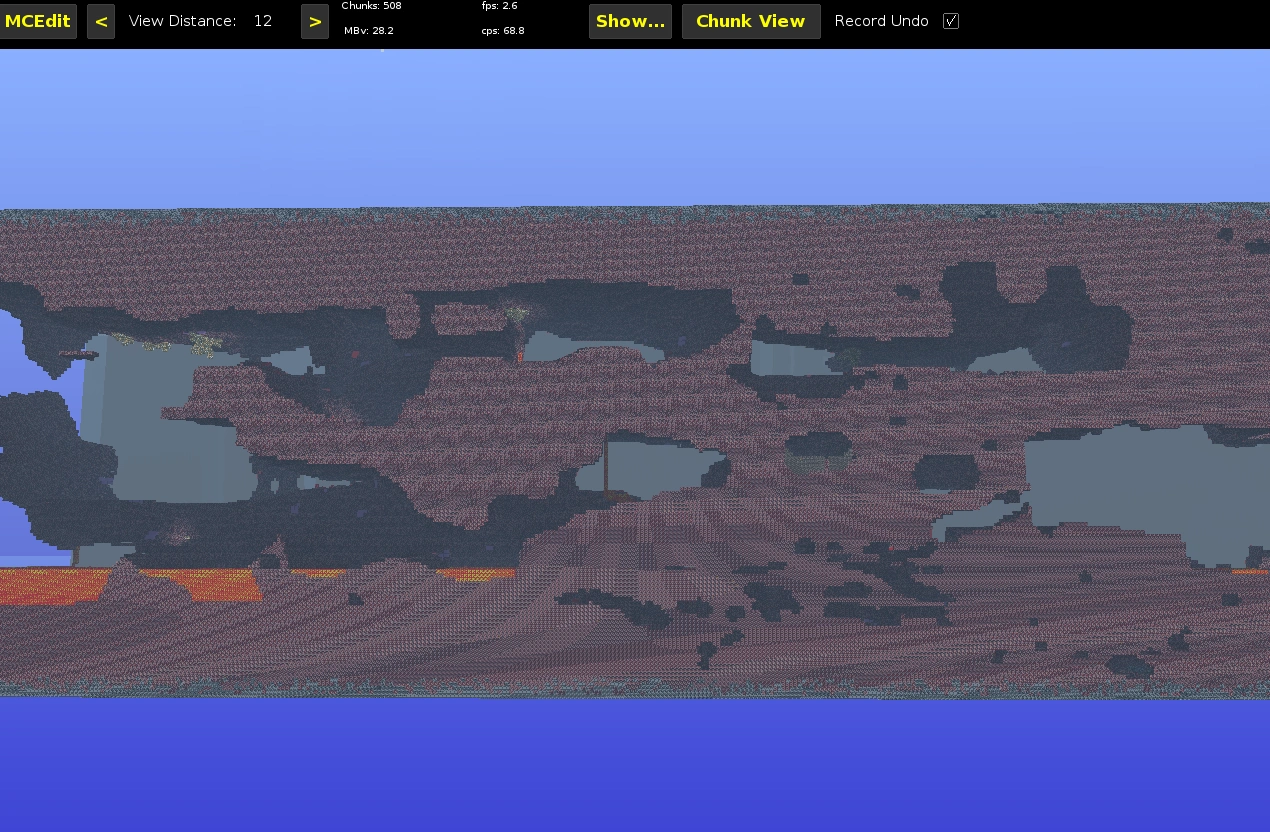
Task: Open the MCEdit main menu button
Action: point(38,21)
